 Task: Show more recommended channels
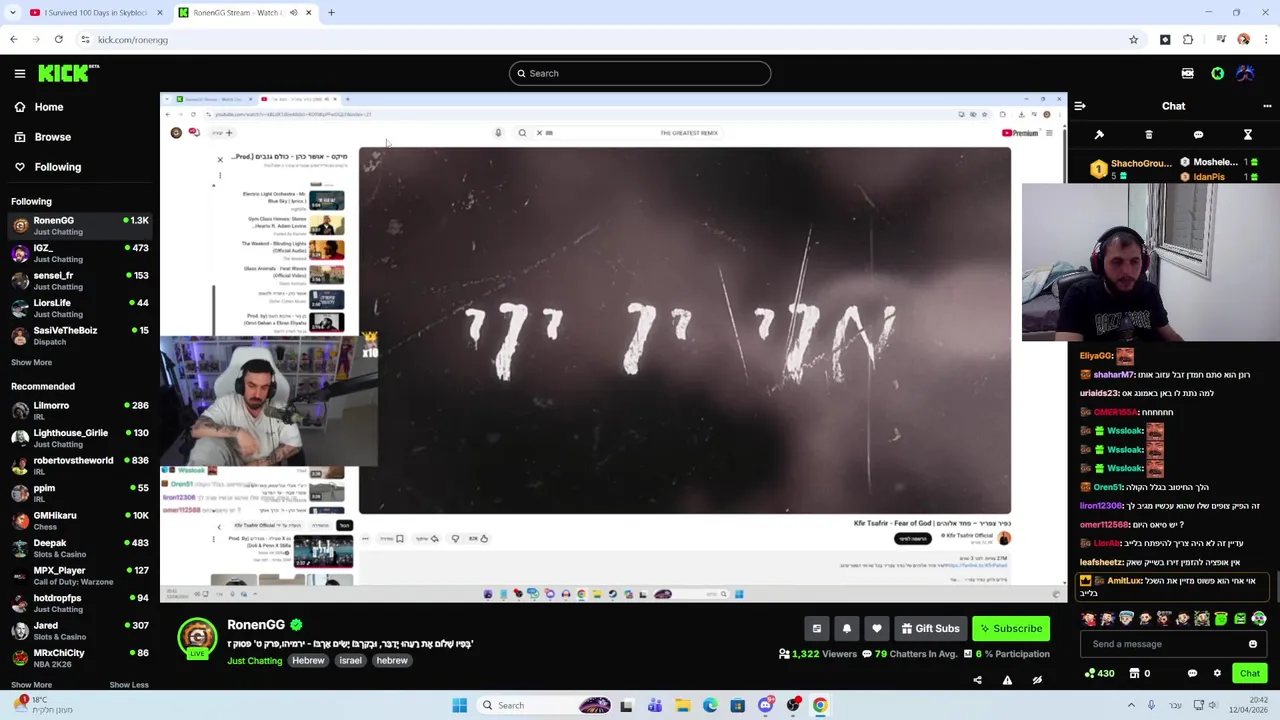[31, 685]
